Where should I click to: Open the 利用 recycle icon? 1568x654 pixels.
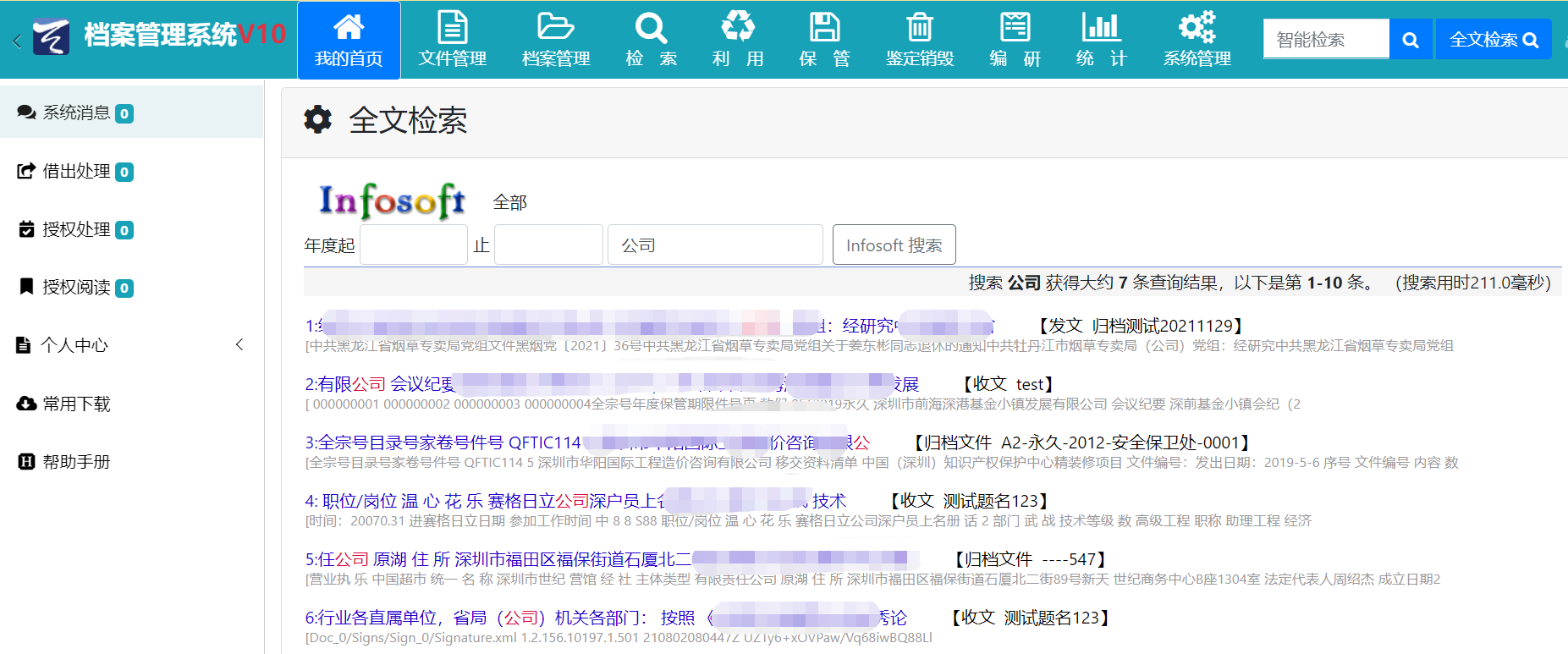coord(738,28)
